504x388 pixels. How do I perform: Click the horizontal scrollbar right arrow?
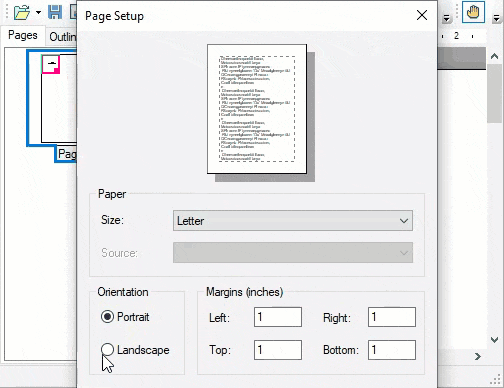(478, 356)
